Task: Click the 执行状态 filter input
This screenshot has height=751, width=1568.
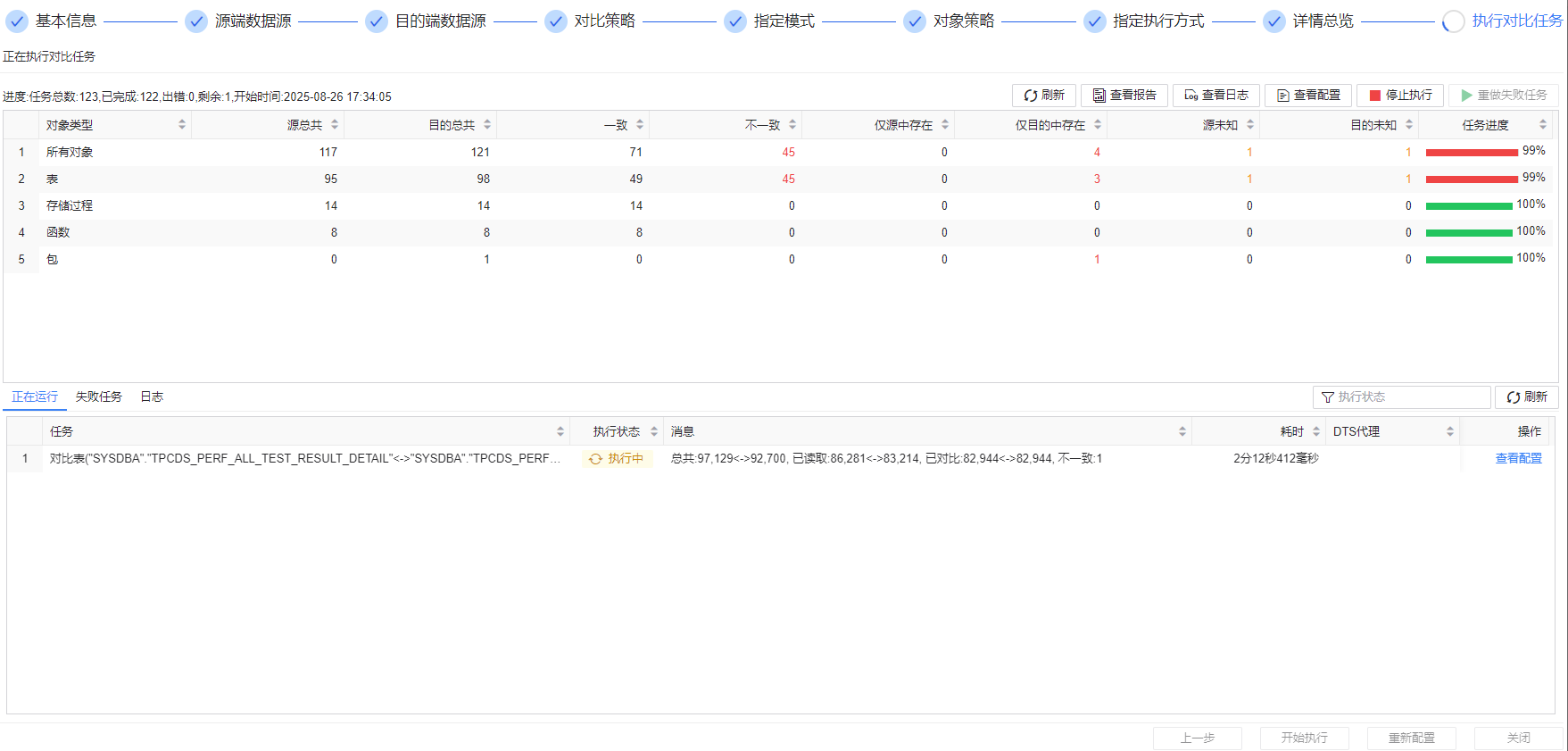Action: (1402, 397)
